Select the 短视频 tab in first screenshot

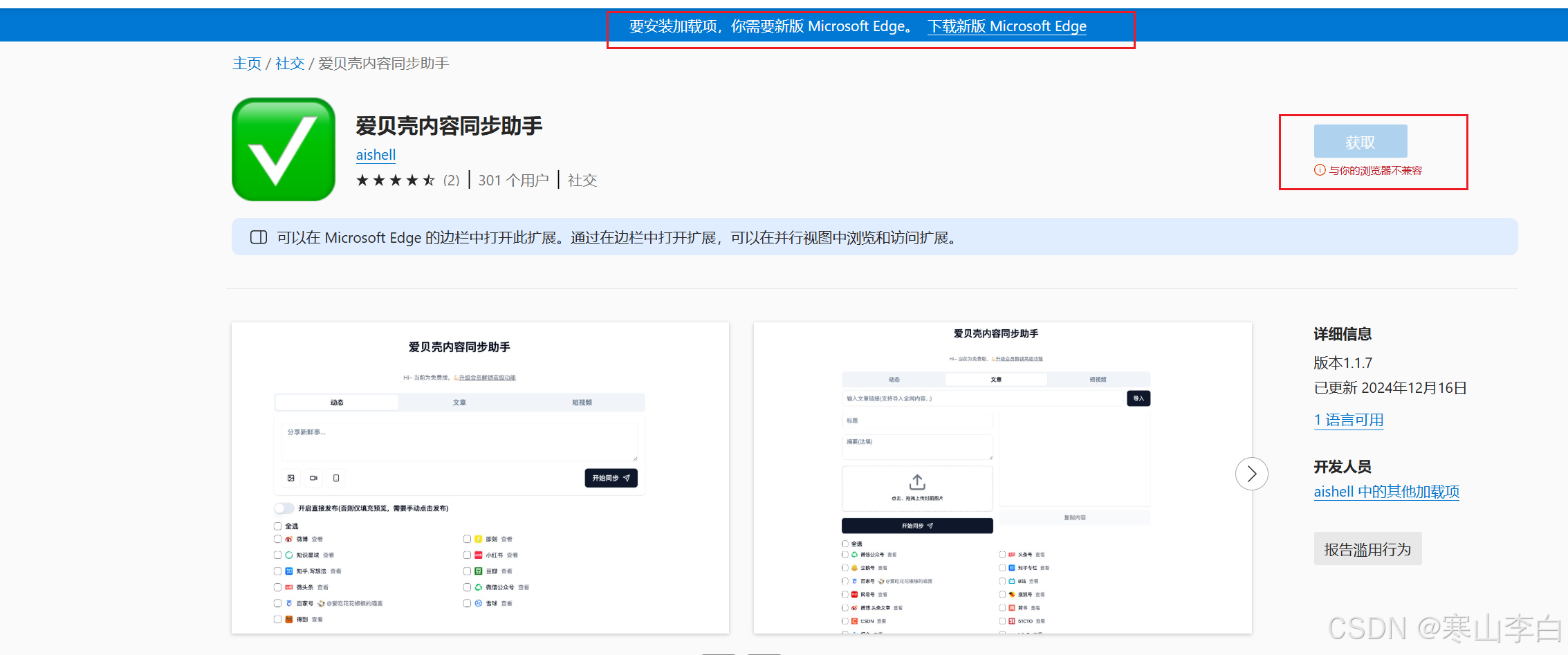click(582, 403)
